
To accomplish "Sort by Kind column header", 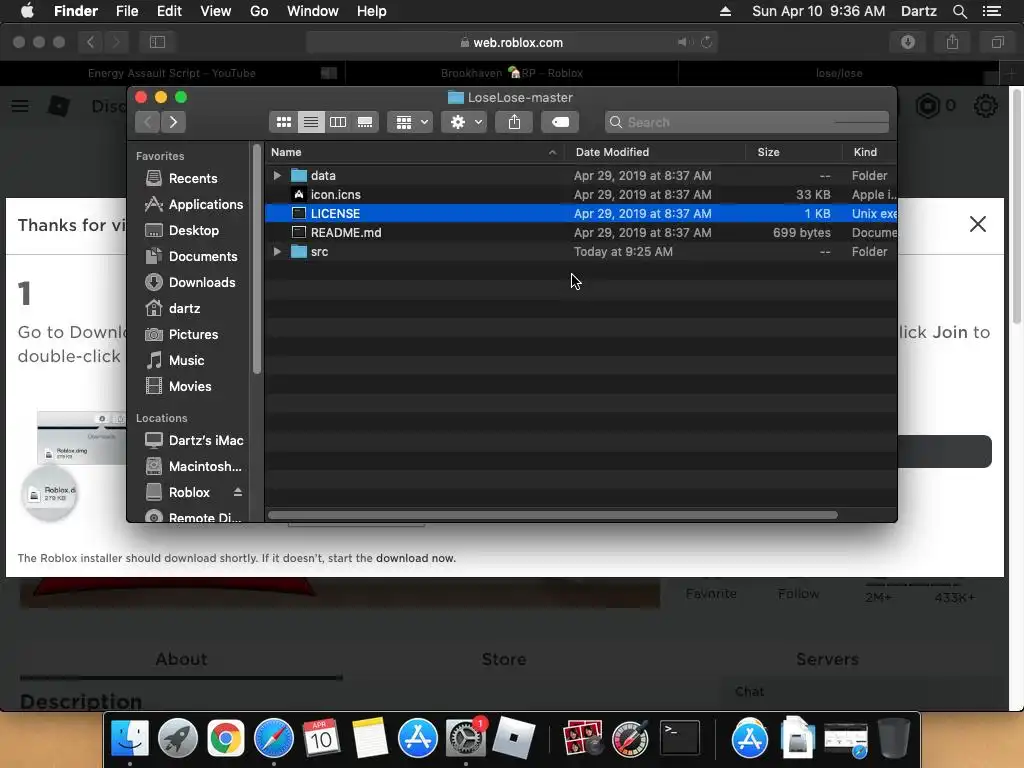I will [870, 152].
